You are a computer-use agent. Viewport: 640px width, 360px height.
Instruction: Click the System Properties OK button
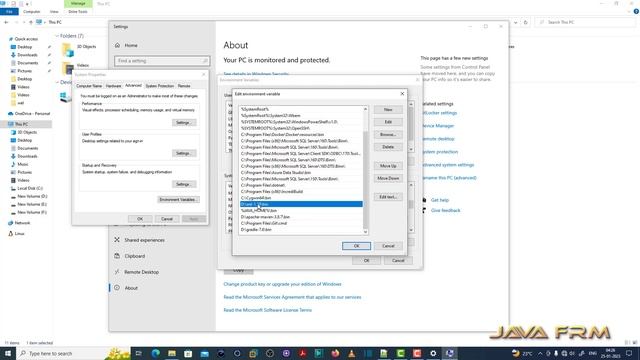tap(140, 219)
